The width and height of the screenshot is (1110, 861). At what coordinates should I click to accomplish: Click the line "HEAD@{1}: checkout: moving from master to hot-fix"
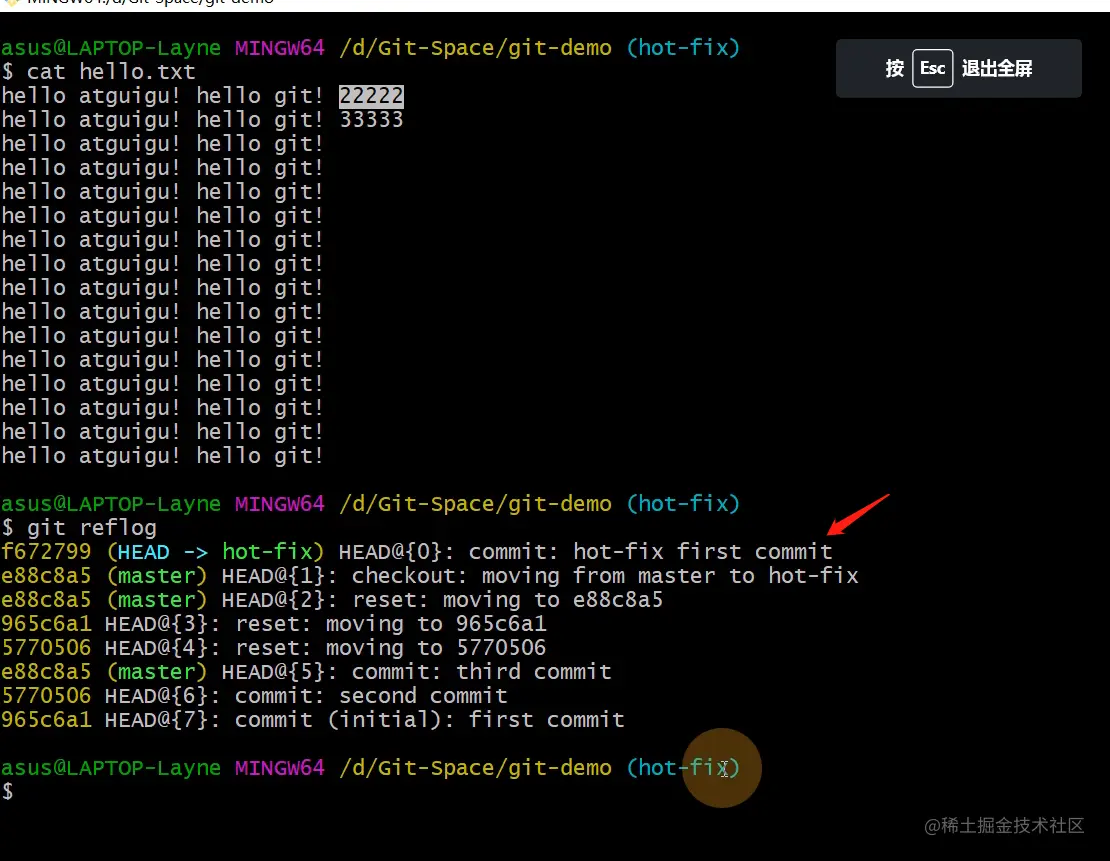[540, 576]
